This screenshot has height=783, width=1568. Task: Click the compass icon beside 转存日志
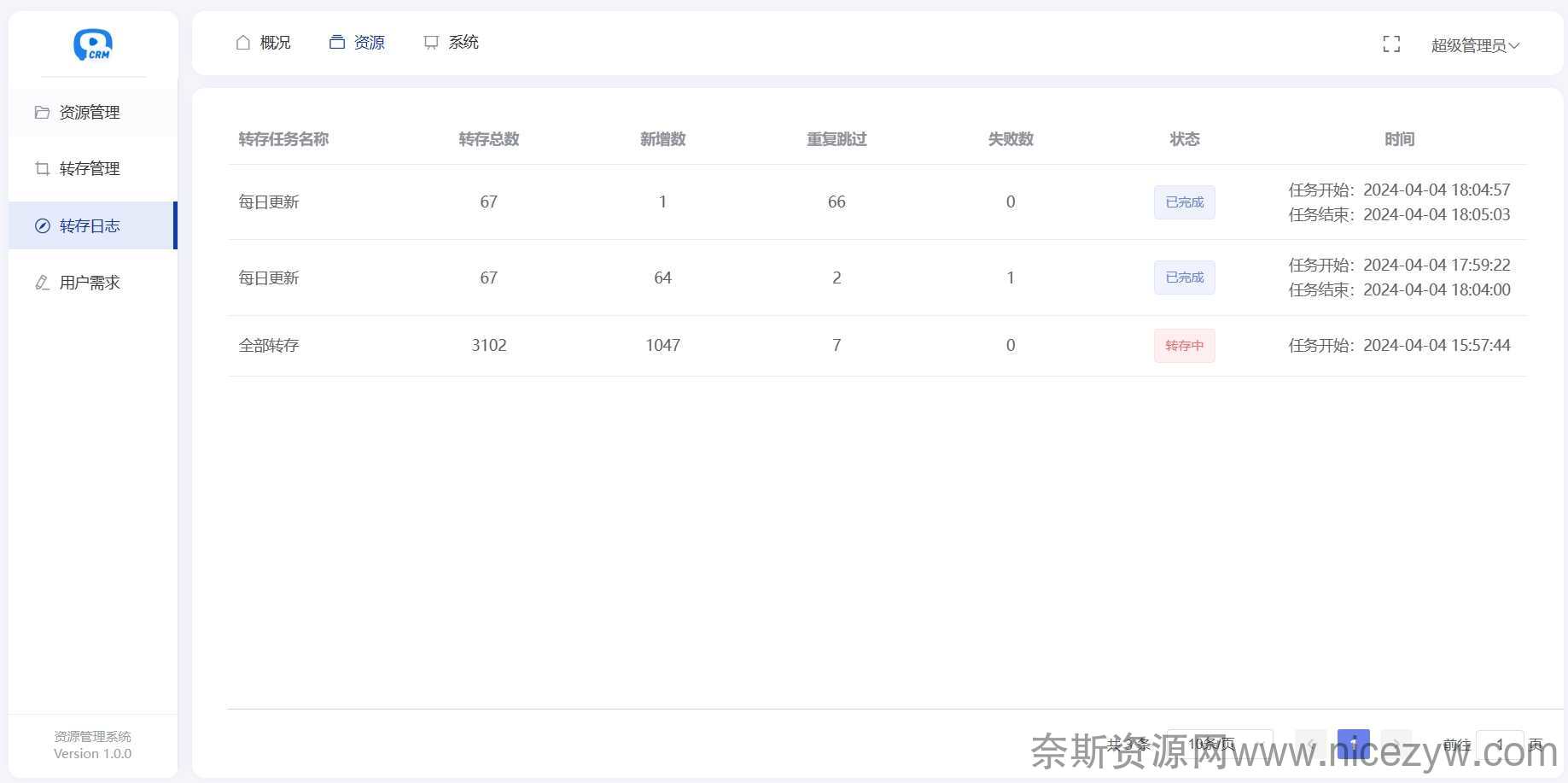click(x=42, y=225)
